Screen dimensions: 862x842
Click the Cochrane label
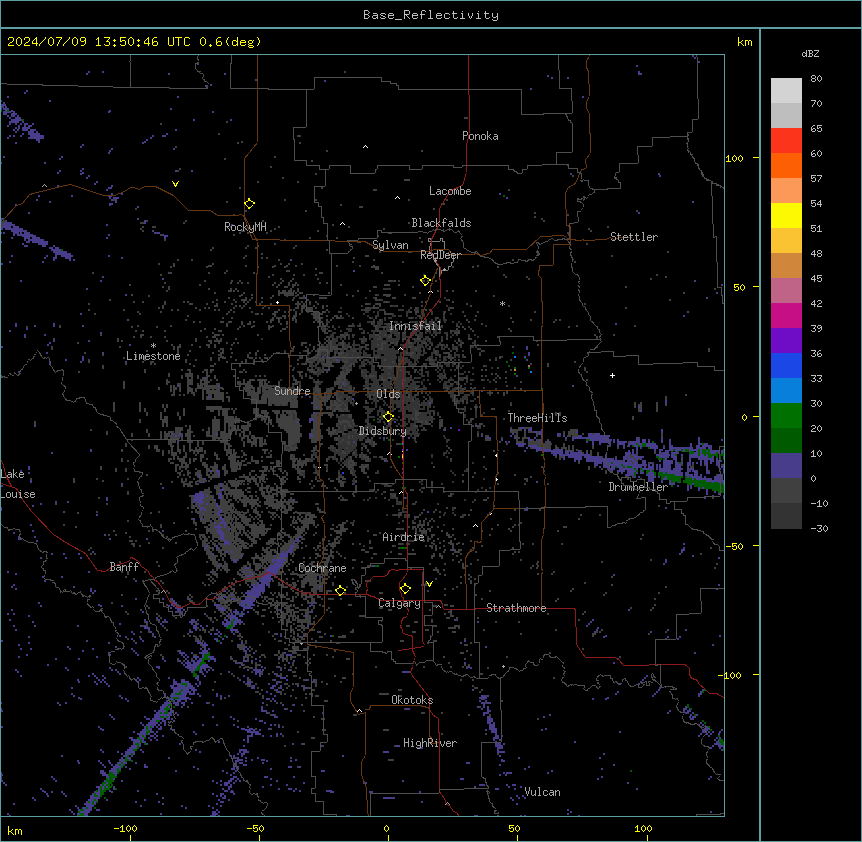322,568
